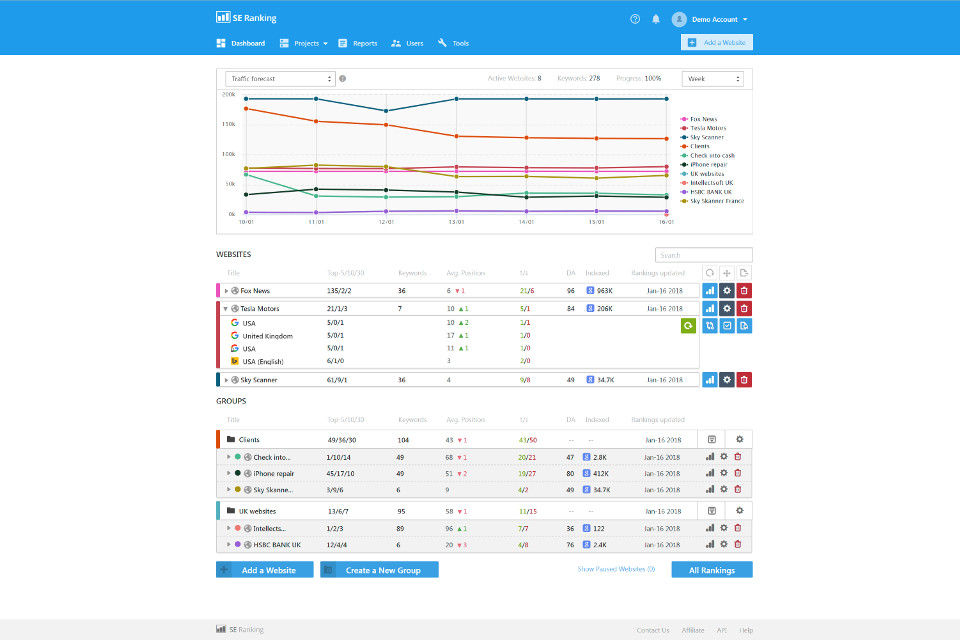The width and height of the screenshot is (960, 640).
Task: Toggle Clients series in chart legend
Action: click(695, 146)
